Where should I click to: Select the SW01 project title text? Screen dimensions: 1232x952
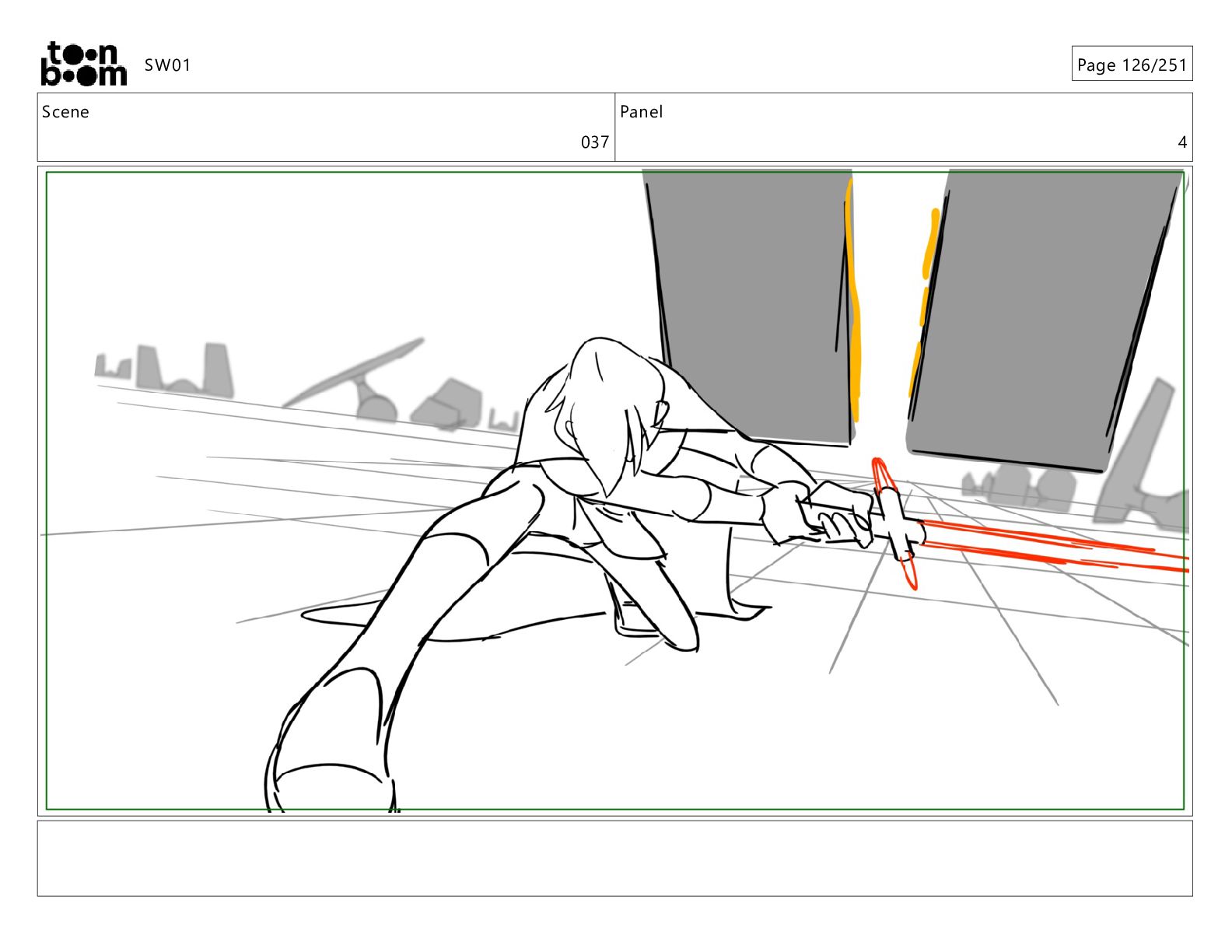167,65
